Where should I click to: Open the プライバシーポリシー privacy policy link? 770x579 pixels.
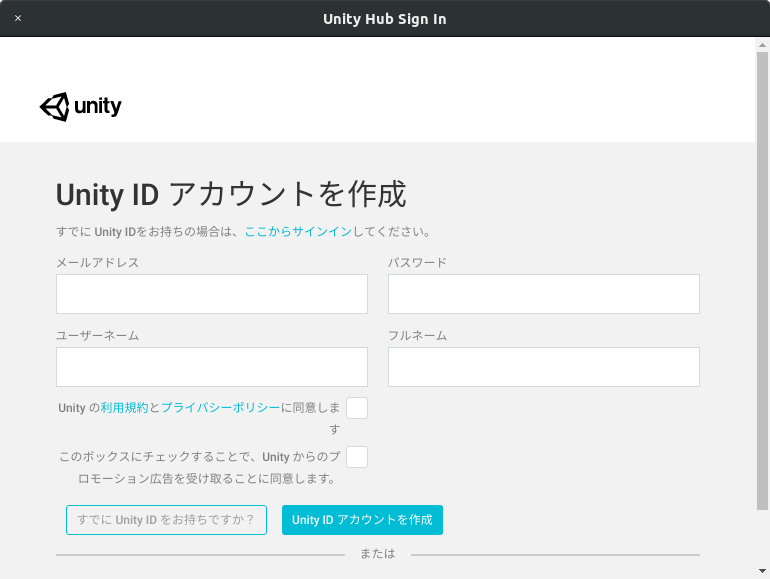pyautogui.click(x=220, y=408)
